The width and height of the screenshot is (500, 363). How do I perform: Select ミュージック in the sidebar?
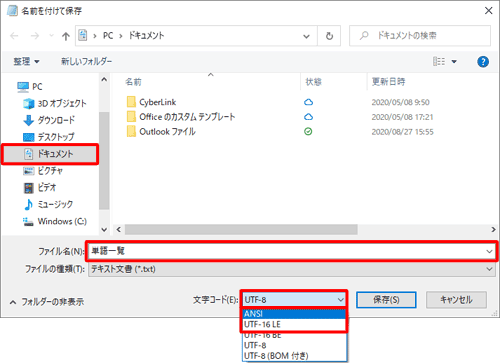coord(48,204)
